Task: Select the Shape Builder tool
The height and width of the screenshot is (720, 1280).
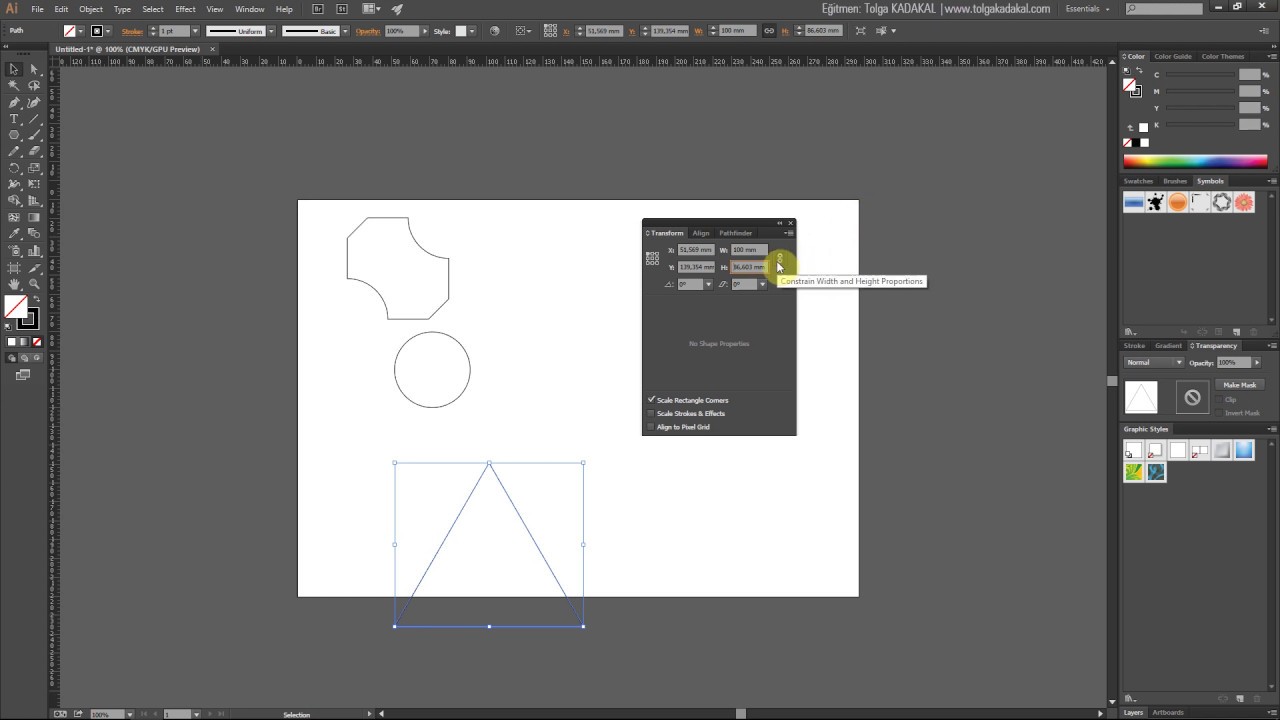Action: [x=14, y=199]
